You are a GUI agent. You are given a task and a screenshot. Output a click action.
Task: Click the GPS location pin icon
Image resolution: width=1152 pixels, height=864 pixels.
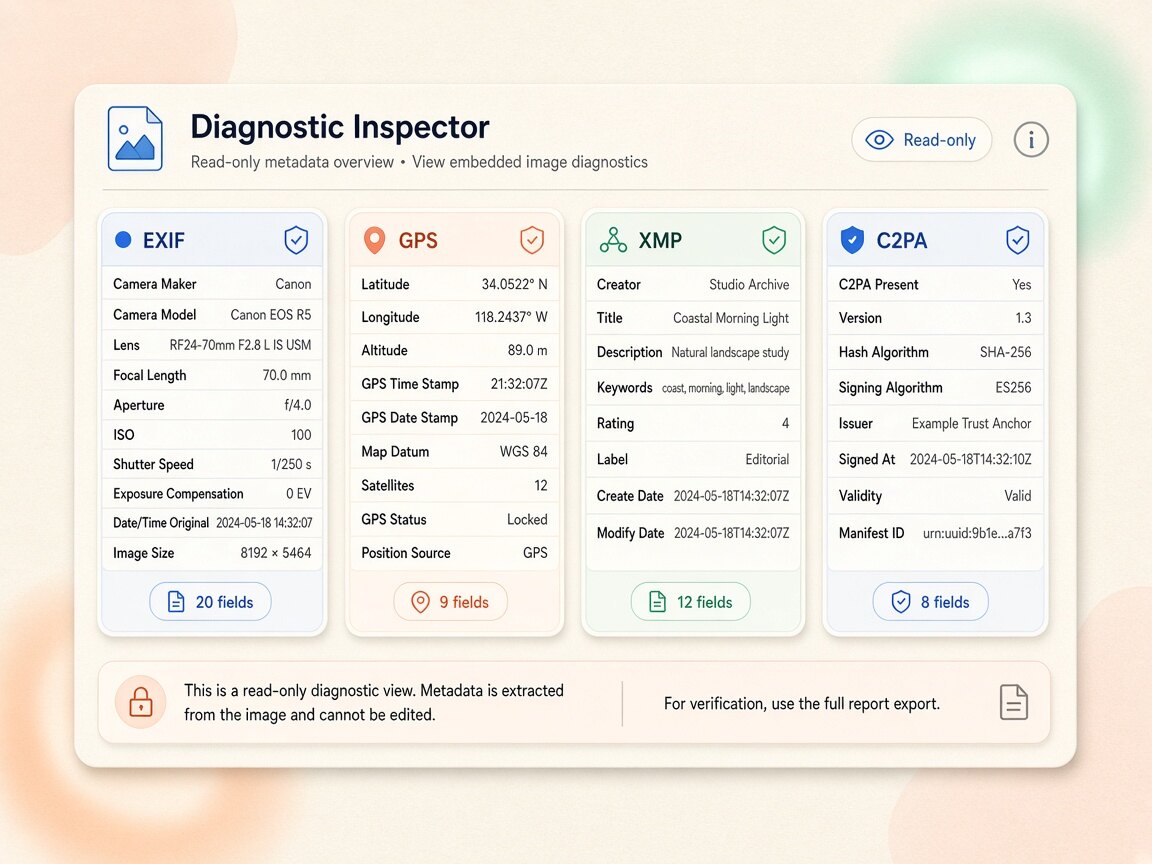coord(375,240)
